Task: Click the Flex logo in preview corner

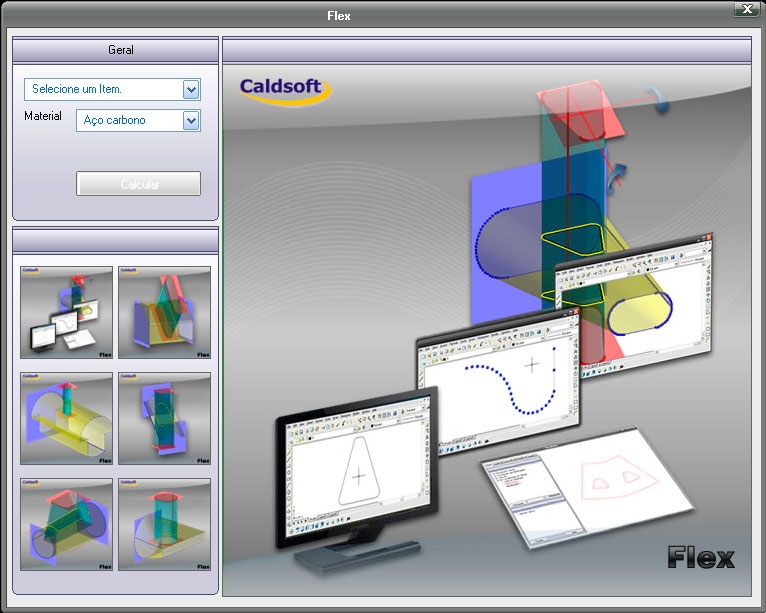Action: (x=700, y=557)
